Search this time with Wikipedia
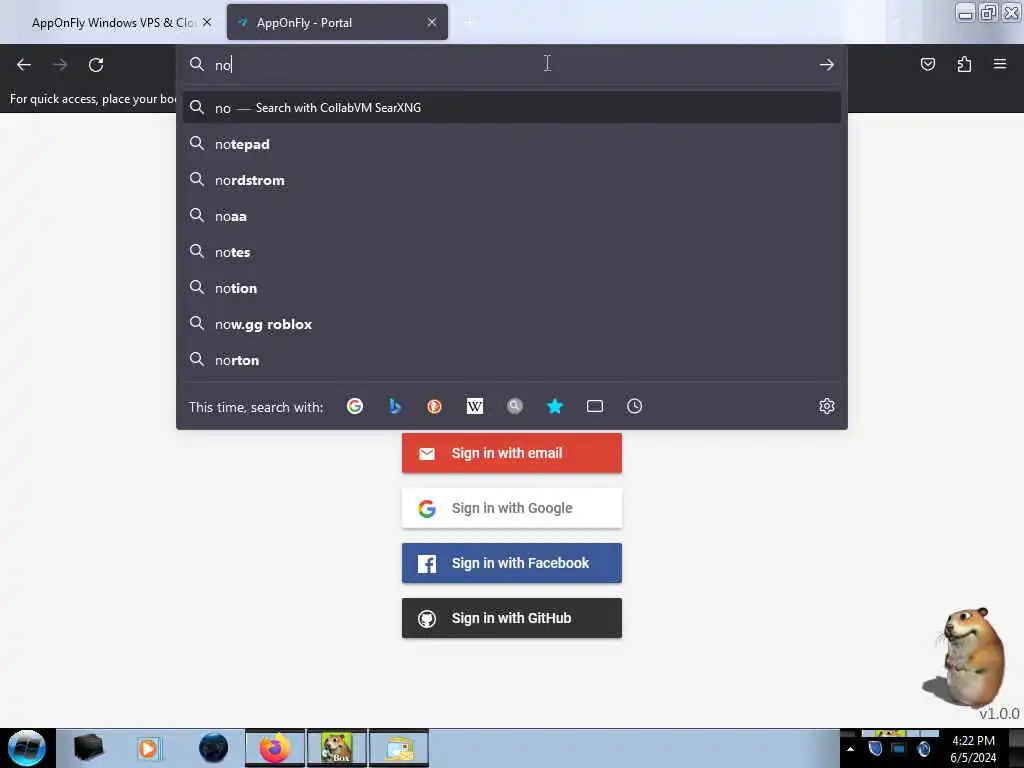This screenshot has width=1024, height=768. [x=475, y=406]
